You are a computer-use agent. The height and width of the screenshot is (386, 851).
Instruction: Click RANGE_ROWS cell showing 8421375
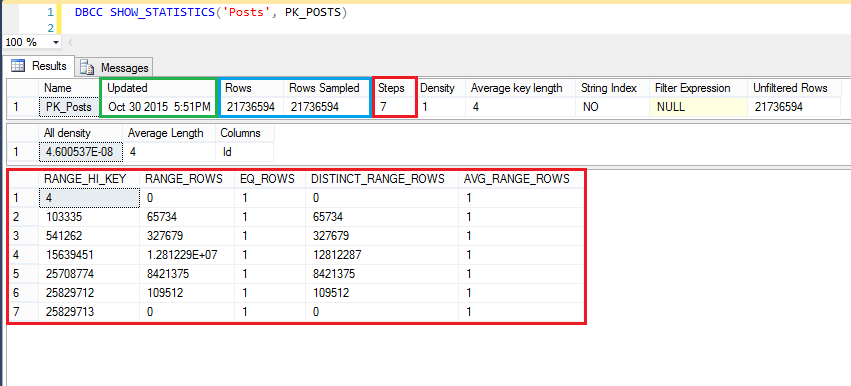188,274
